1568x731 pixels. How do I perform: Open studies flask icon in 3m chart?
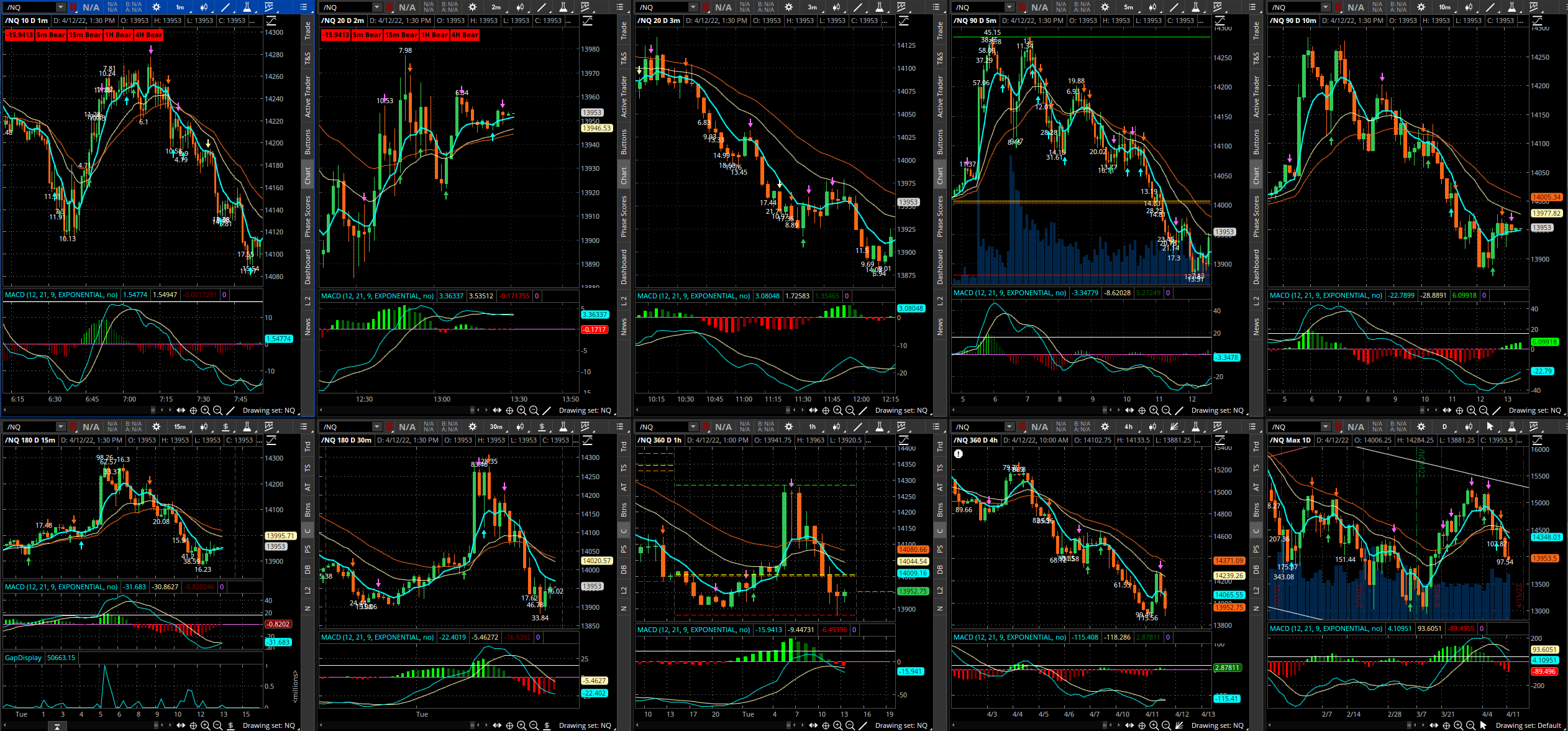click(880, 7)
